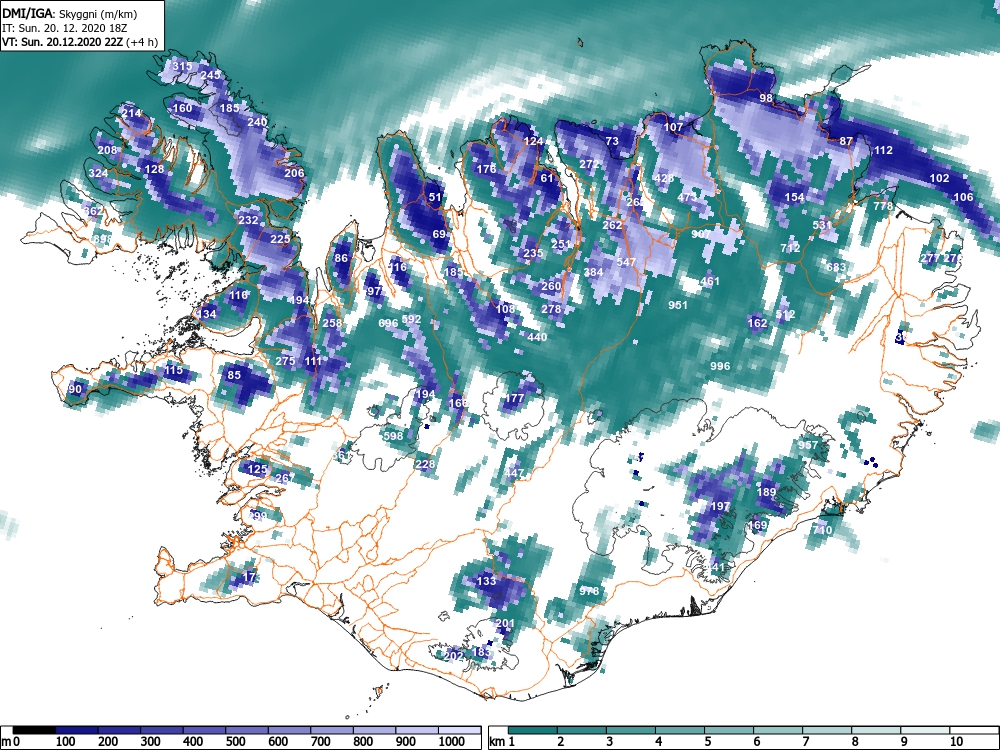Screen dimensions: 1000x750
Task: Select the dark navy swatch labeled 100
Action: [77, 730]
